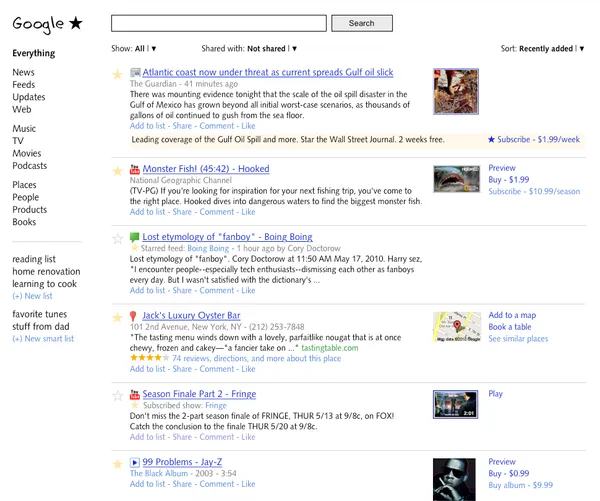Click the Google star logo

pyautogui.click(x=47, y=24)
